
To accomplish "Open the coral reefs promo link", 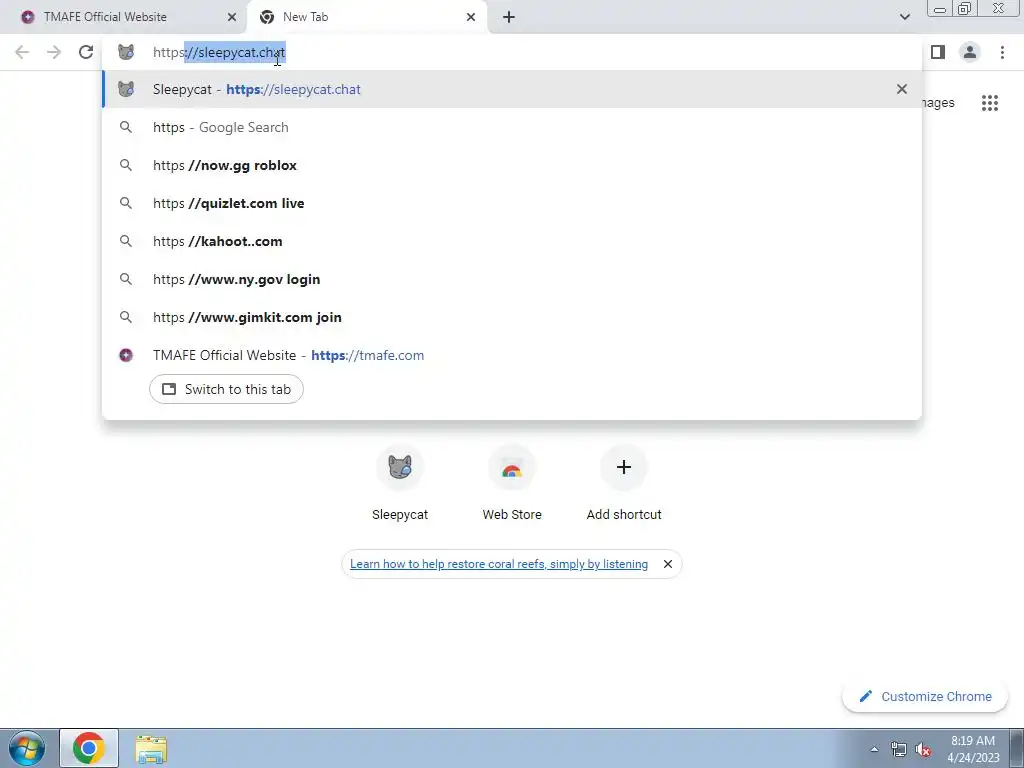I will [x=499, y=564].
